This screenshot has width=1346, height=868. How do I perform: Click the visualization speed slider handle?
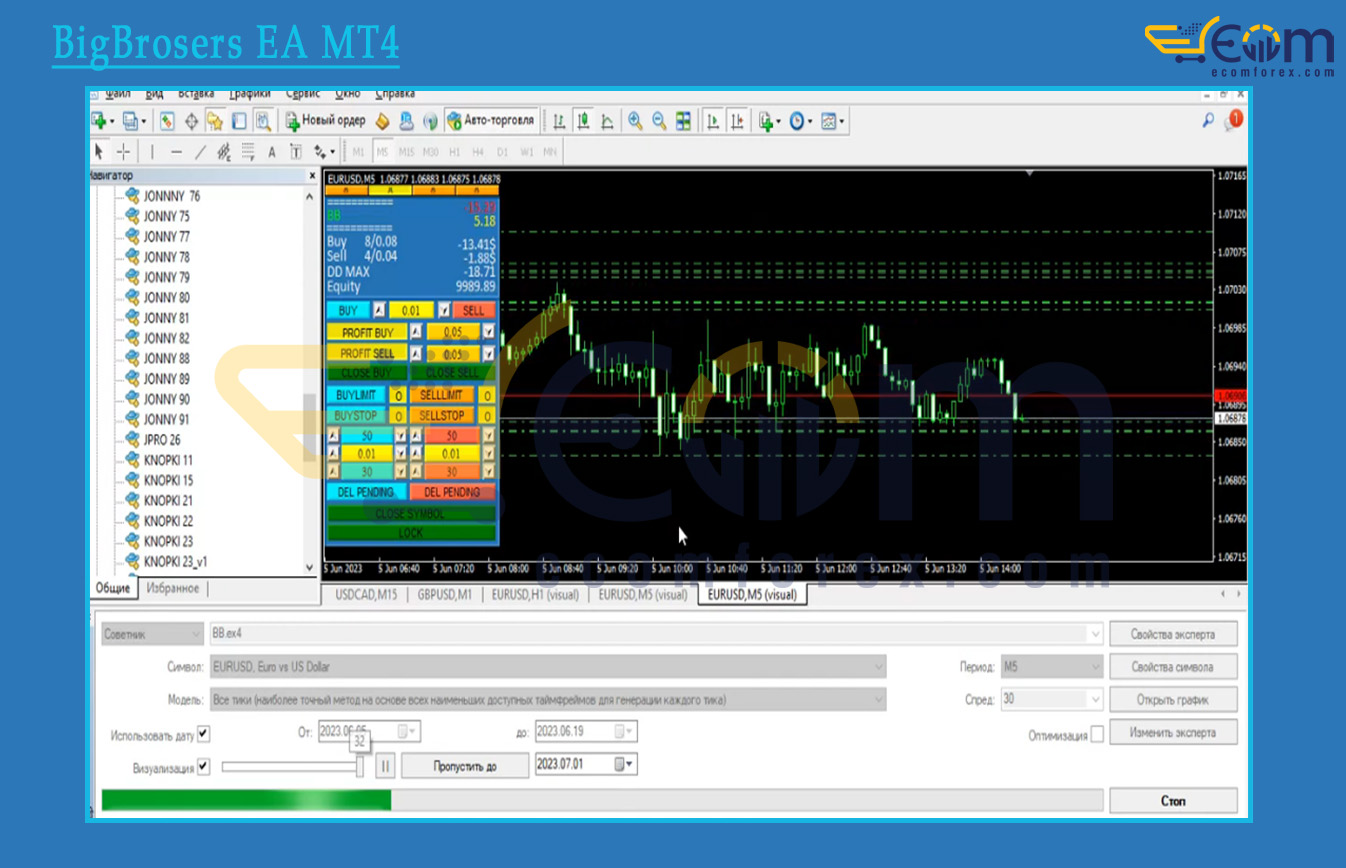(360, 766)
